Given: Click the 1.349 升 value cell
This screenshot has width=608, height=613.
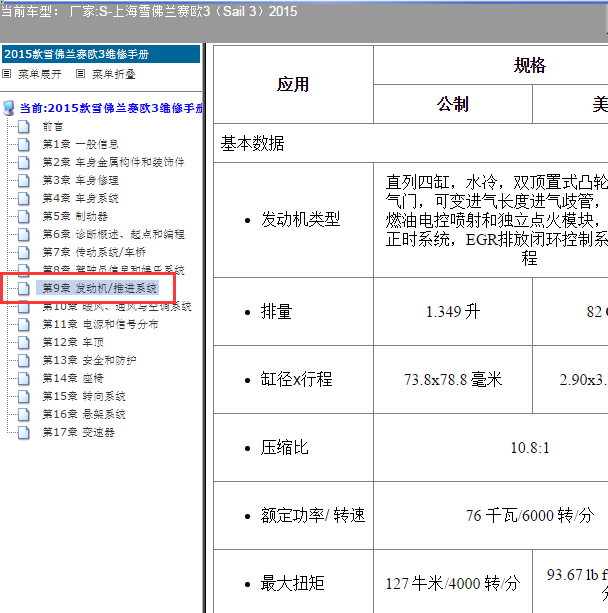Looking at the screenshot, I should (453, 312).
